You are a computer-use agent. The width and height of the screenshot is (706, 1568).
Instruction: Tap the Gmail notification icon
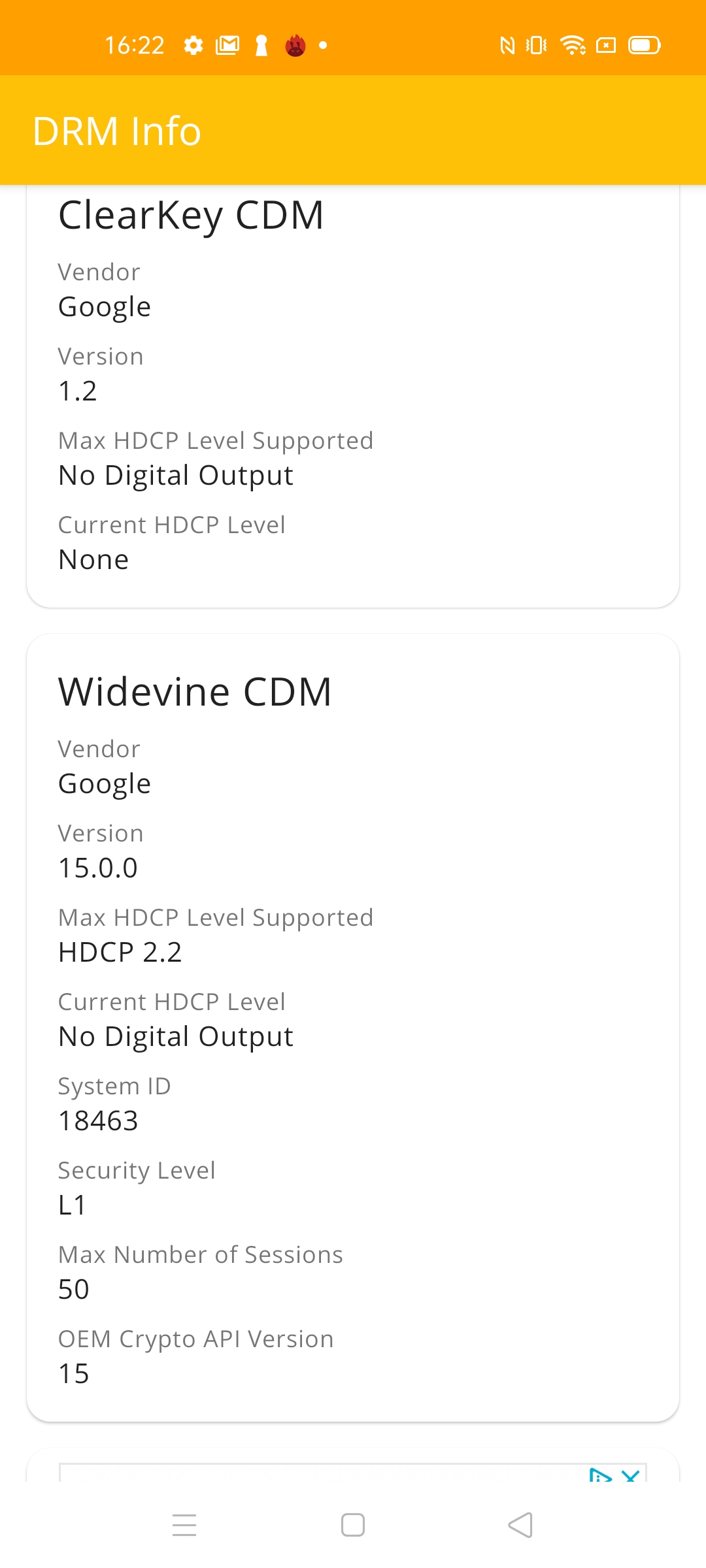pyautogui.click(x=227, y=45)
